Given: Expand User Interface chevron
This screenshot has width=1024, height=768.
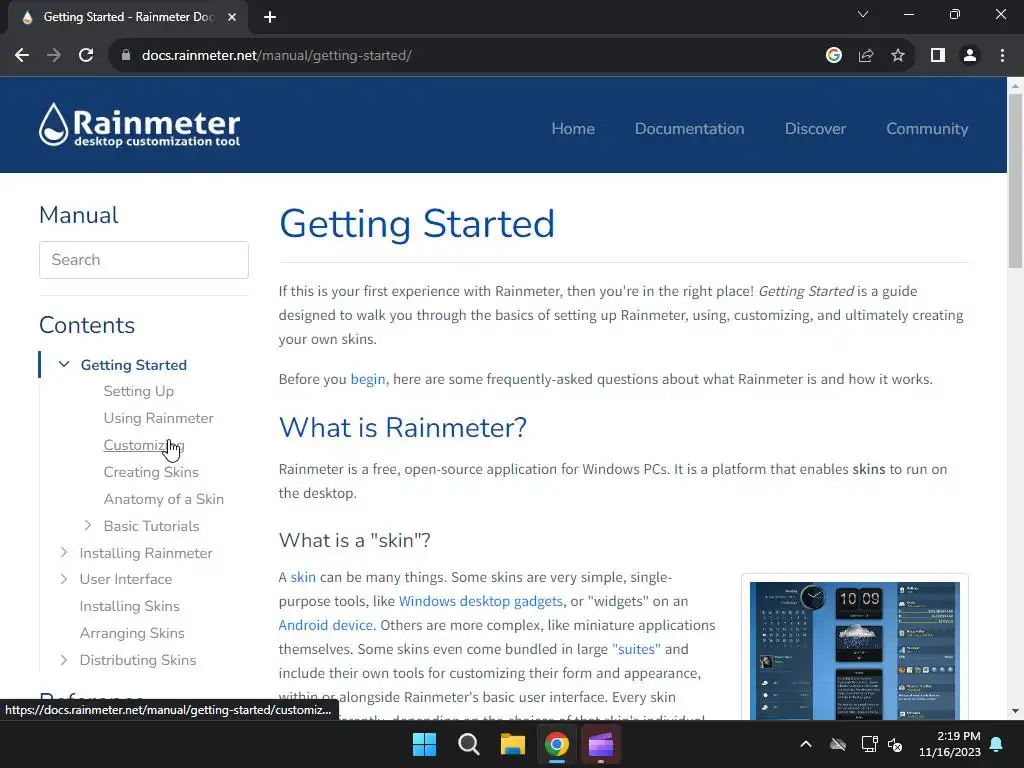Looking at the screenshot, I should point(63,579).
